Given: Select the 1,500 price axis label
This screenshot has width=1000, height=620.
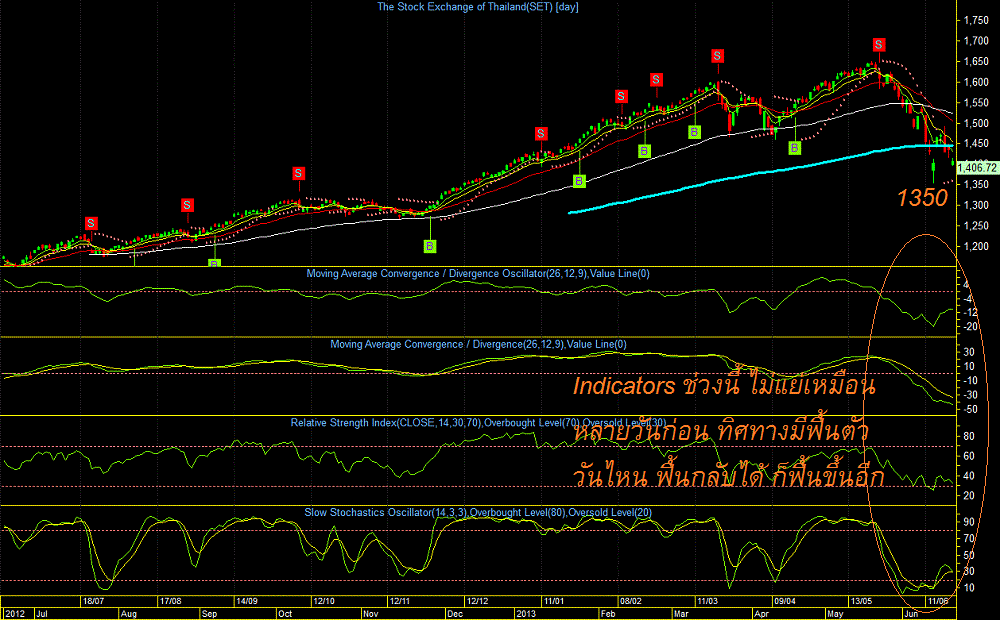Looking at the screenshot, I should click(976, 123).
